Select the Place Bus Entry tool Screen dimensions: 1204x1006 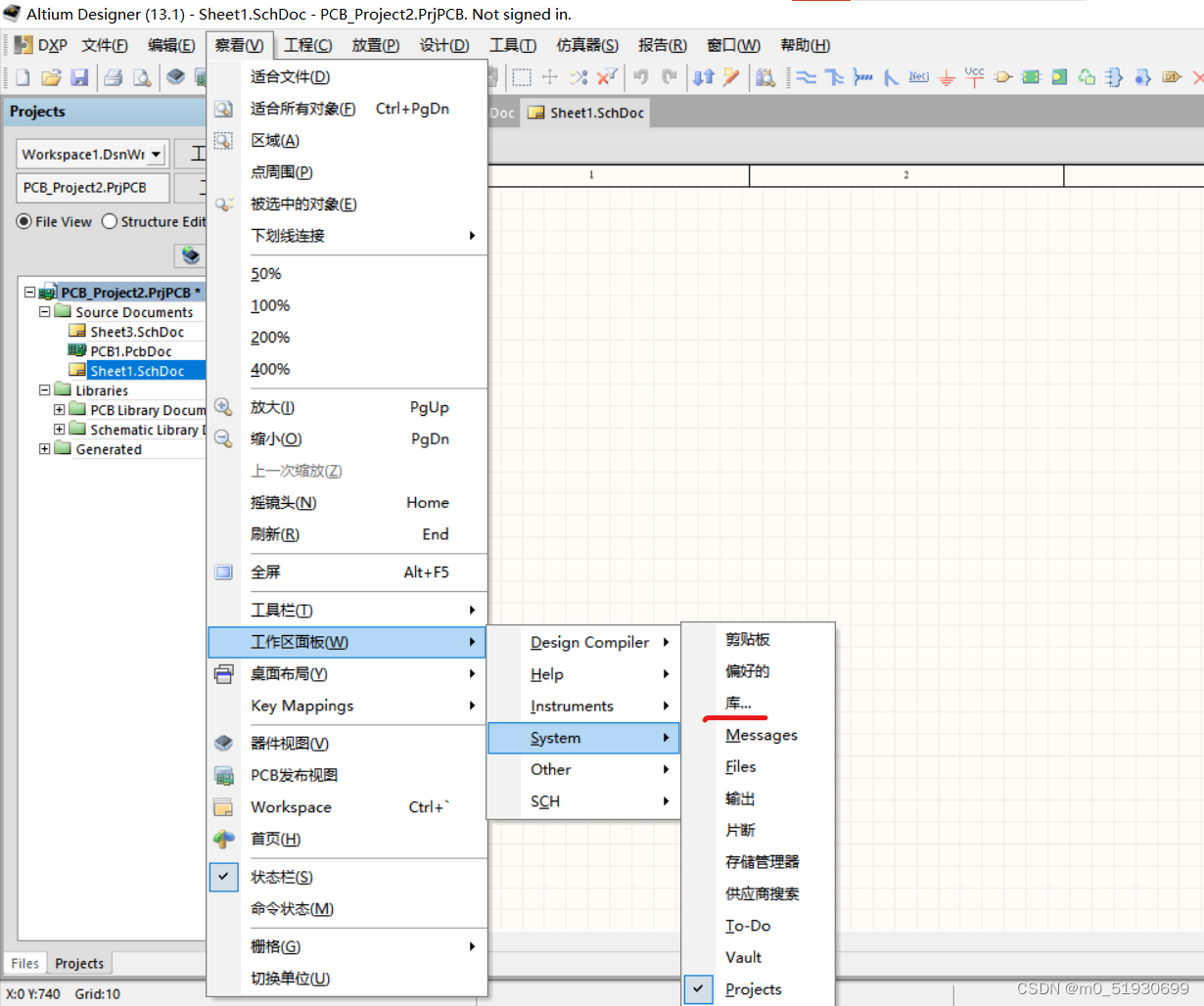pos(891,77)
